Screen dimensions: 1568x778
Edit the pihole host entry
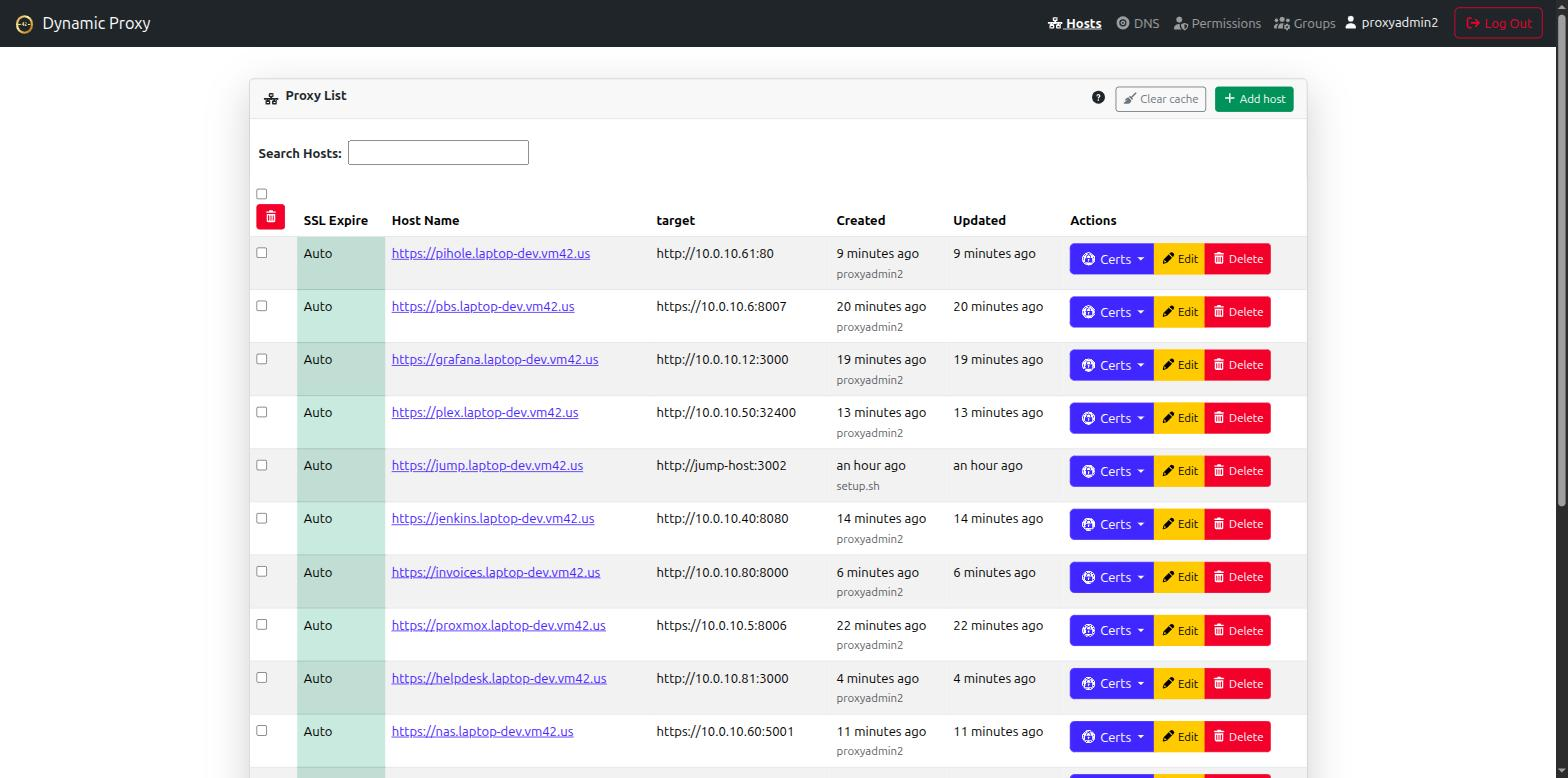(x=1180, y=259)
